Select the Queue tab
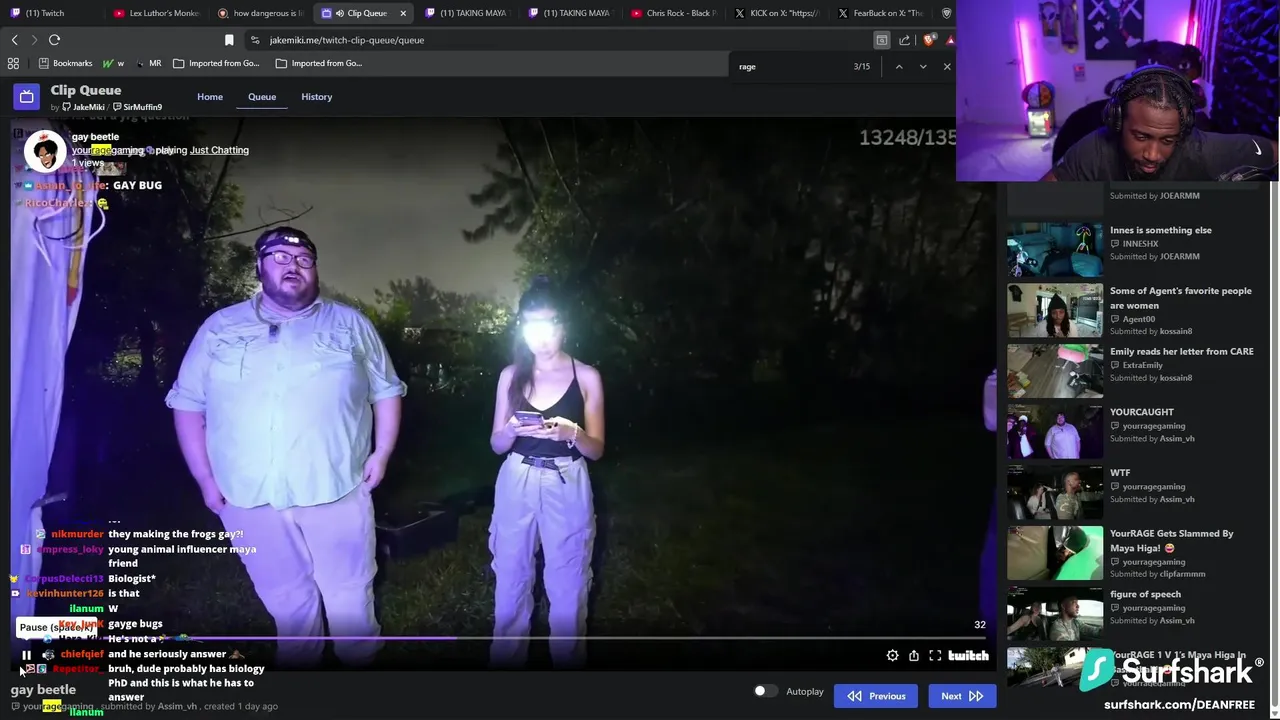1280x720 pixels. pyautogui.click(x=262, y=97)
